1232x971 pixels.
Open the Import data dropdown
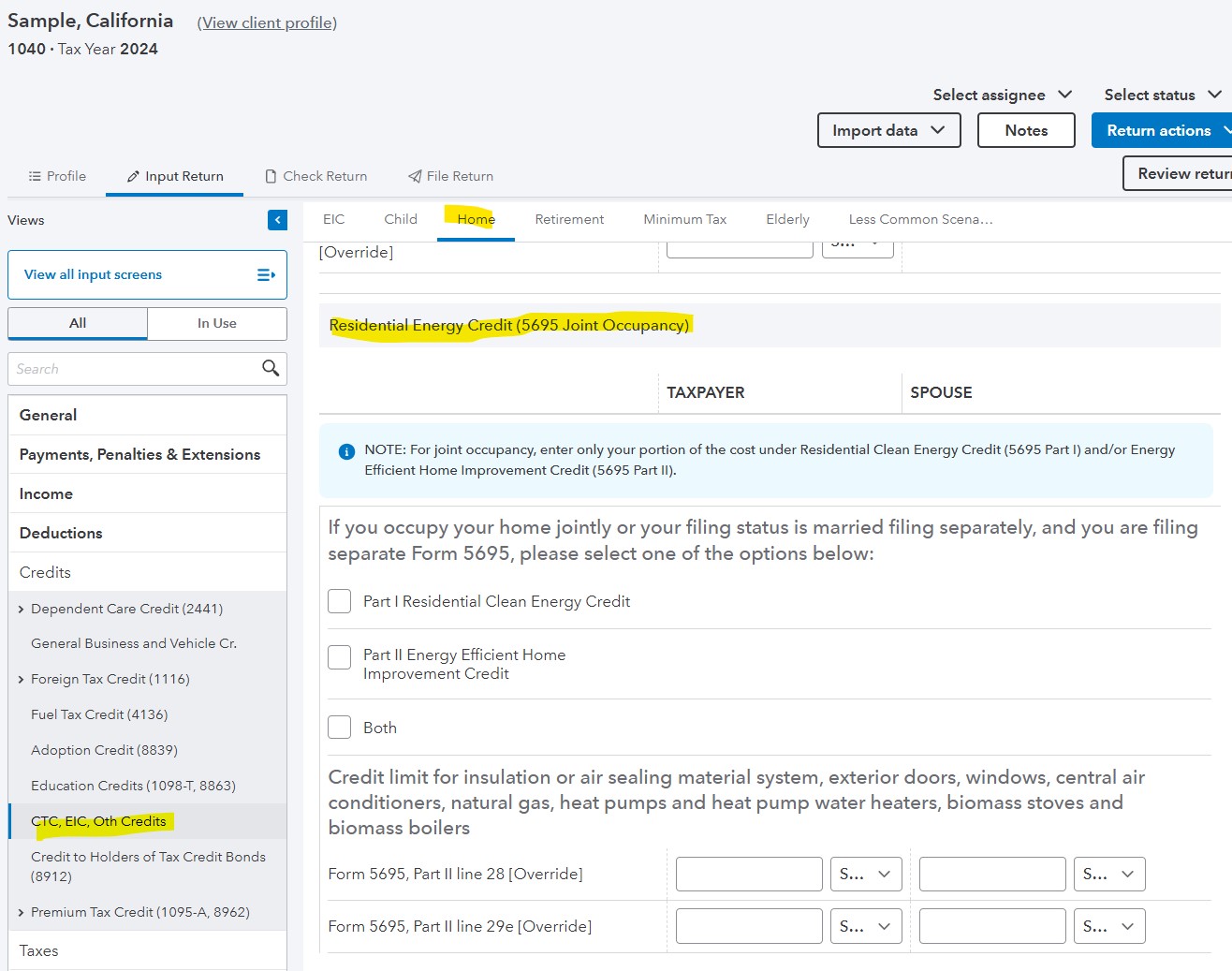coord(887,130)
